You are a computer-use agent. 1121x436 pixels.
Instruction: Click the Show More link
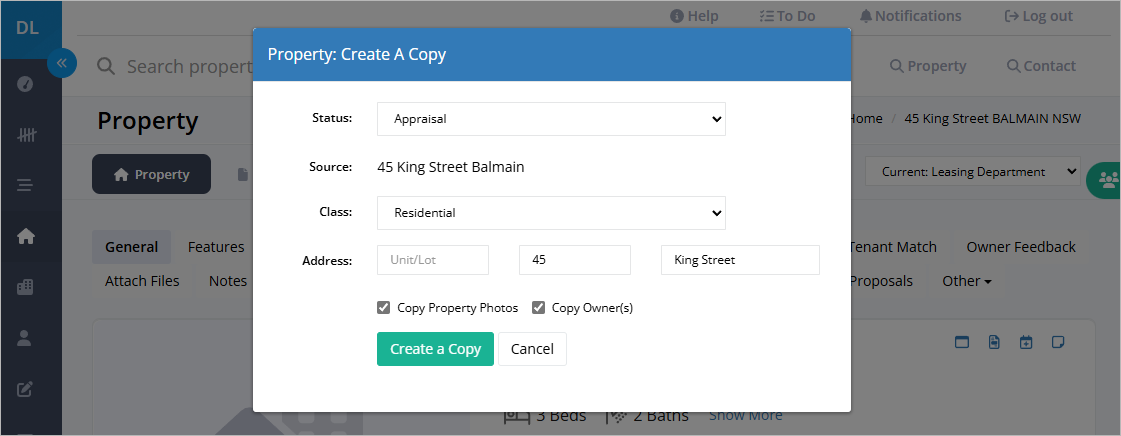pos(746,415)
